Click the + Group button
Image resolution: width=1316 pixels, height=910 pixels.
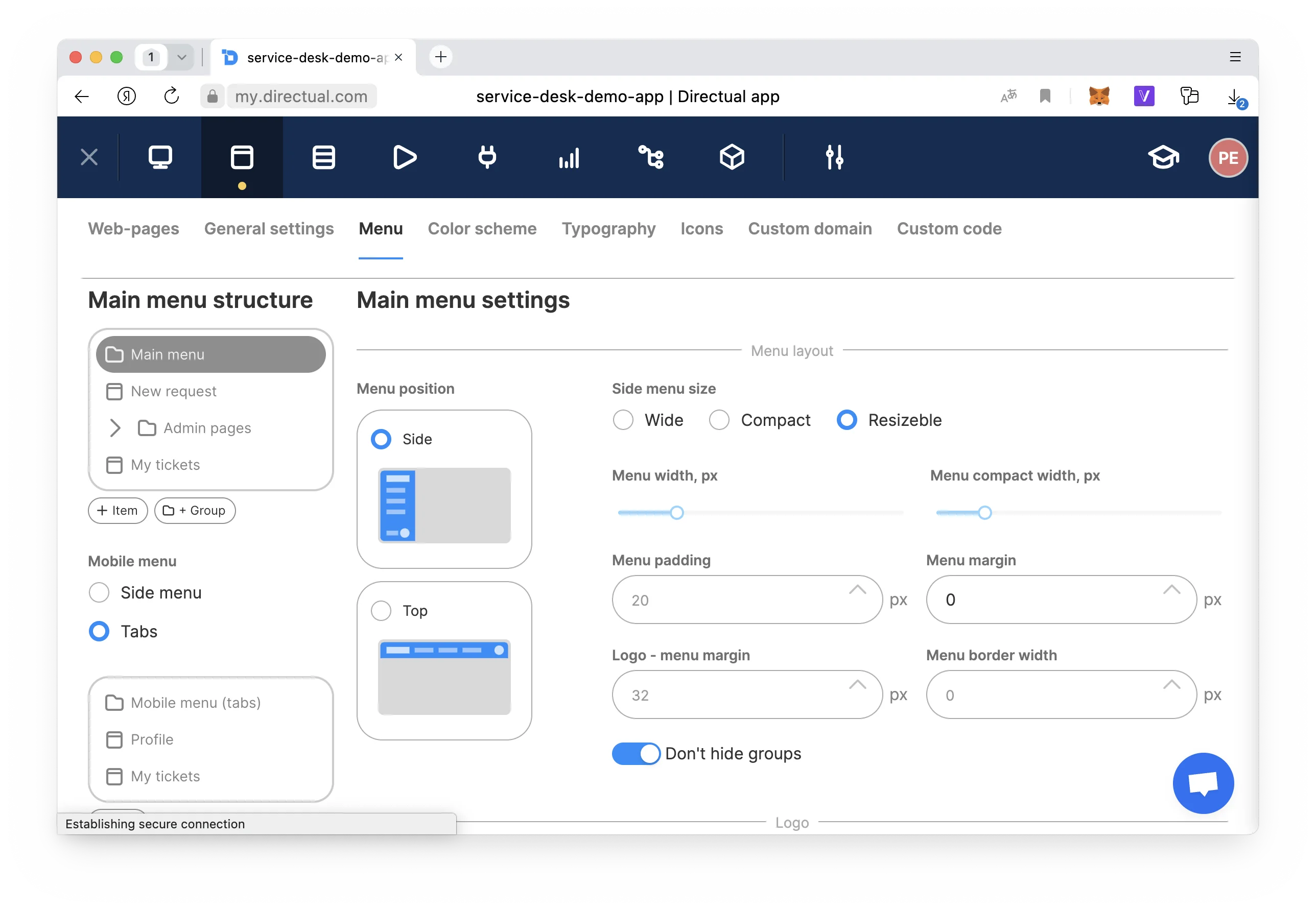[x=195, y=510]
